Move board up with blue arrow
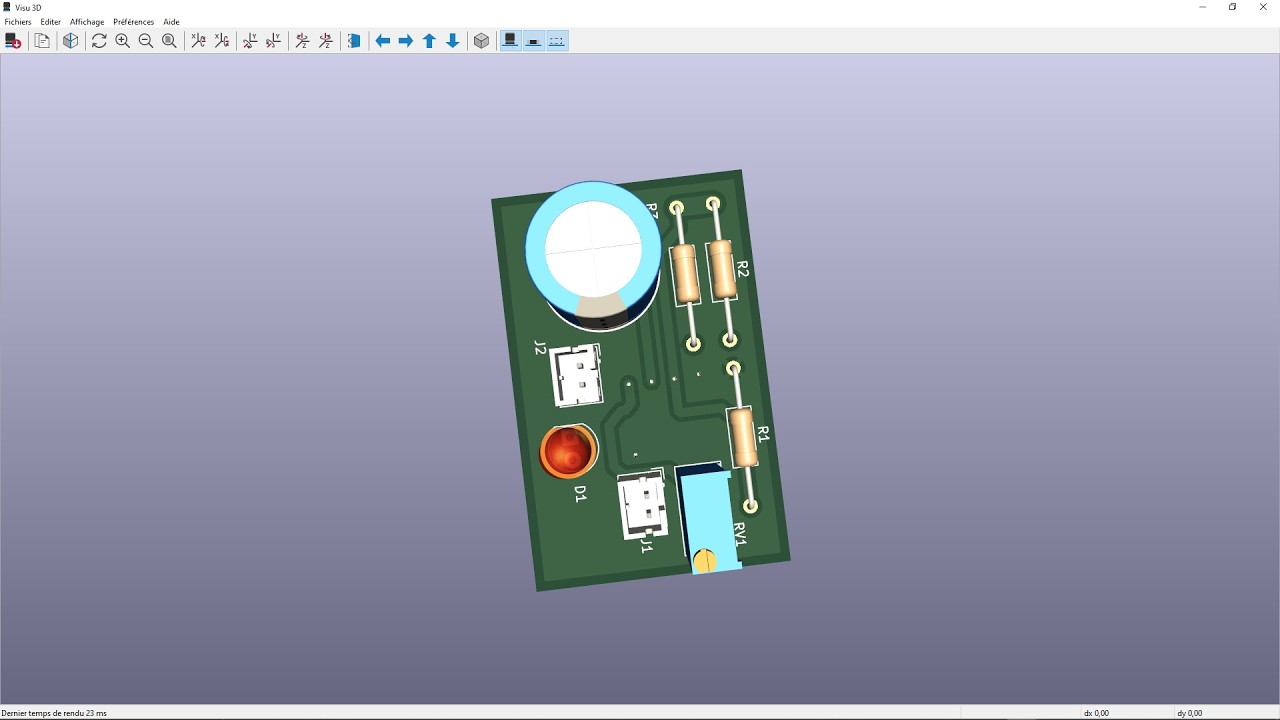 click(x=429, y=41)
